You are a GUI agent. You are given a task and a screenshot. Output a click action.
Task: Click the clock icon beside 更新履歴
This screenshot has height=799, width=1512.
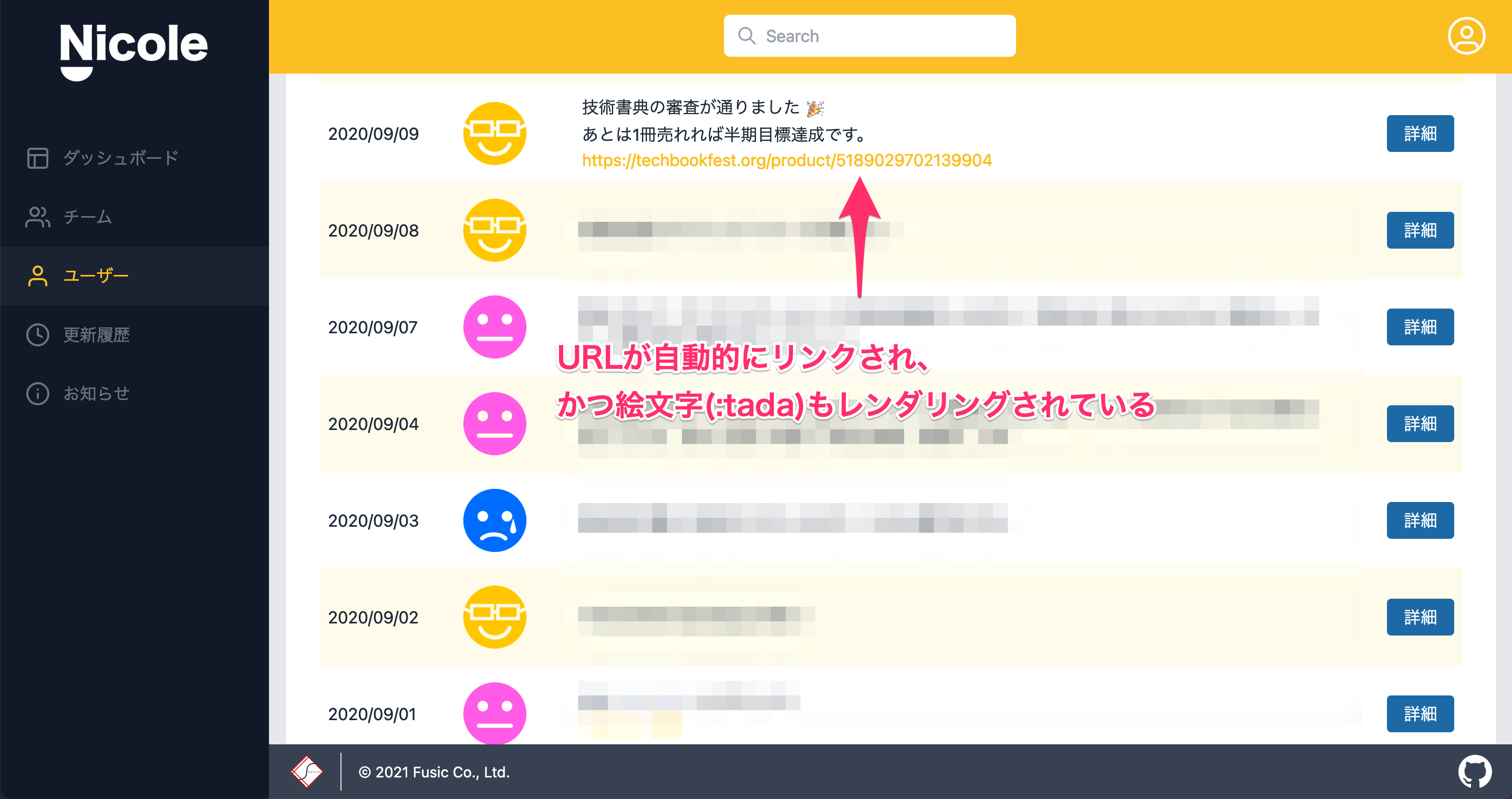point(38,335)
